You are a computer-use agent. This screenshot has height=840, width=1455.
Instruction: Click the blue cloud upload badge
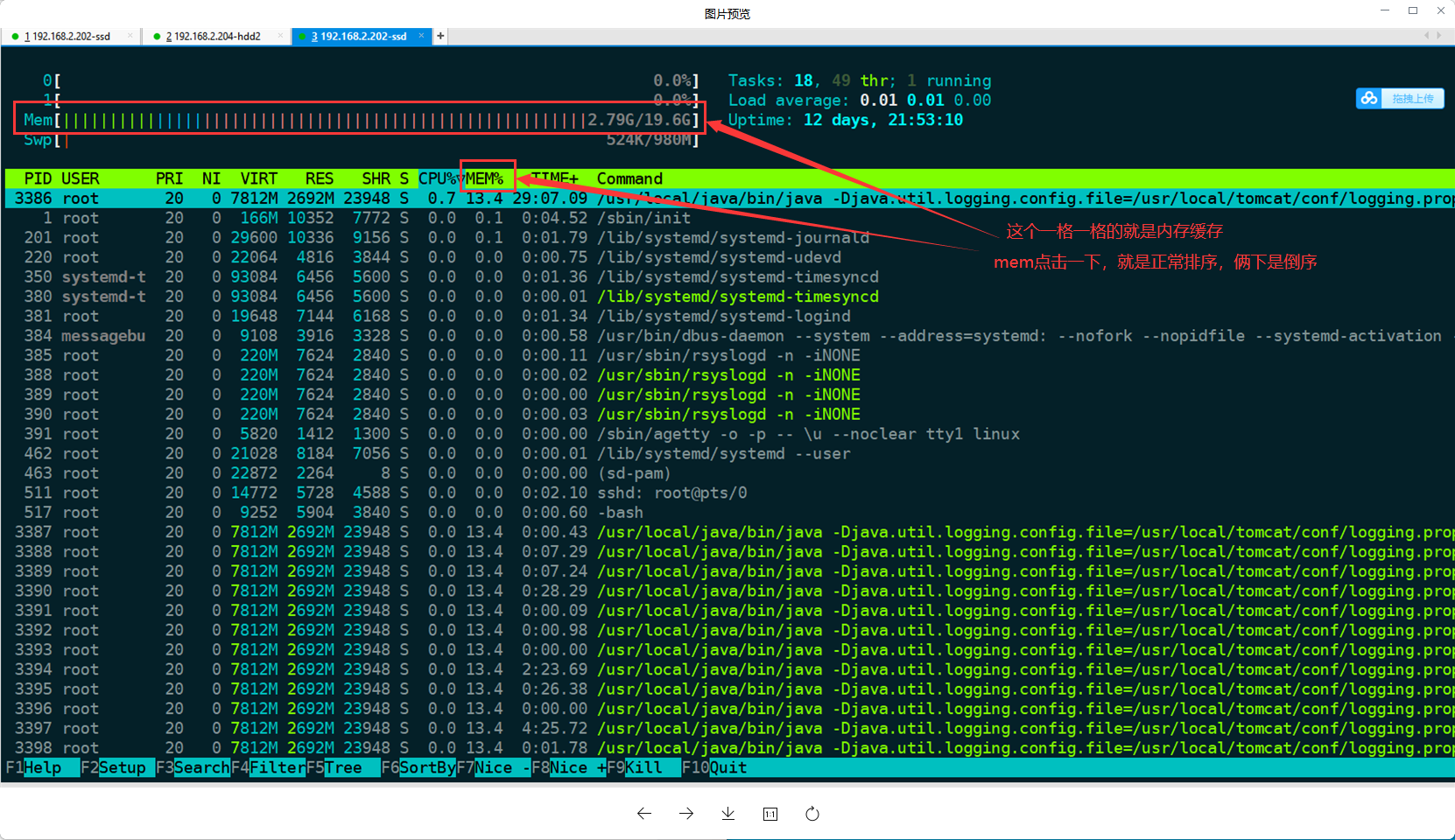(x=1400, y=99)
